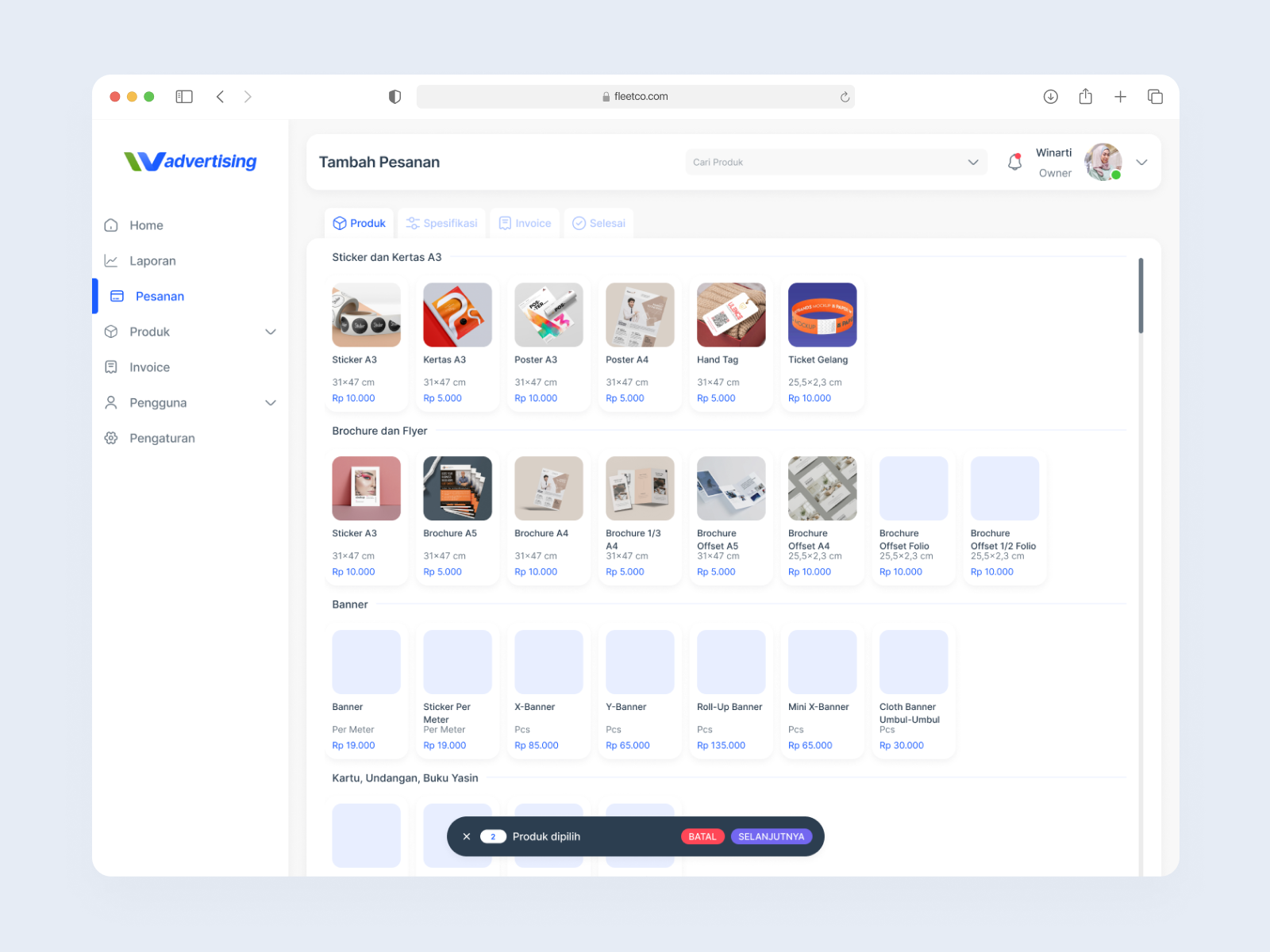Image resolution: width=1270 pixels, height=952 pixels.
Task: Dismiss the selection bar with the X icon
Action: (x=467, y=836)
